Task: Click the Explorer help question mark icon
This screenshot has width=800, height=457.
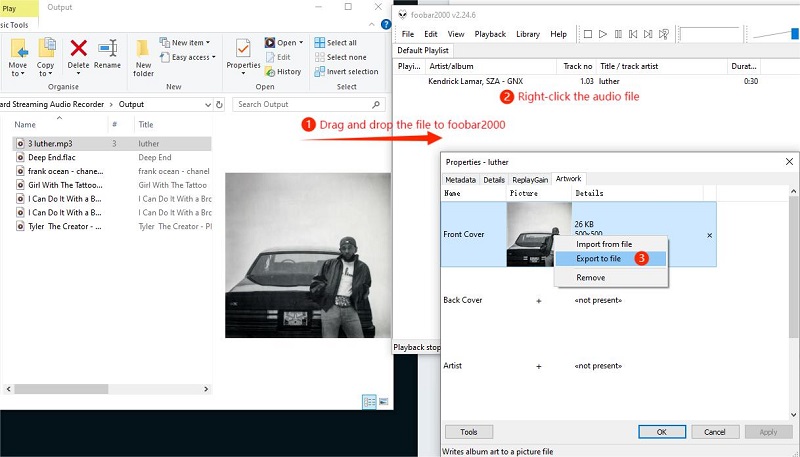Action: (x=386, y=24)
